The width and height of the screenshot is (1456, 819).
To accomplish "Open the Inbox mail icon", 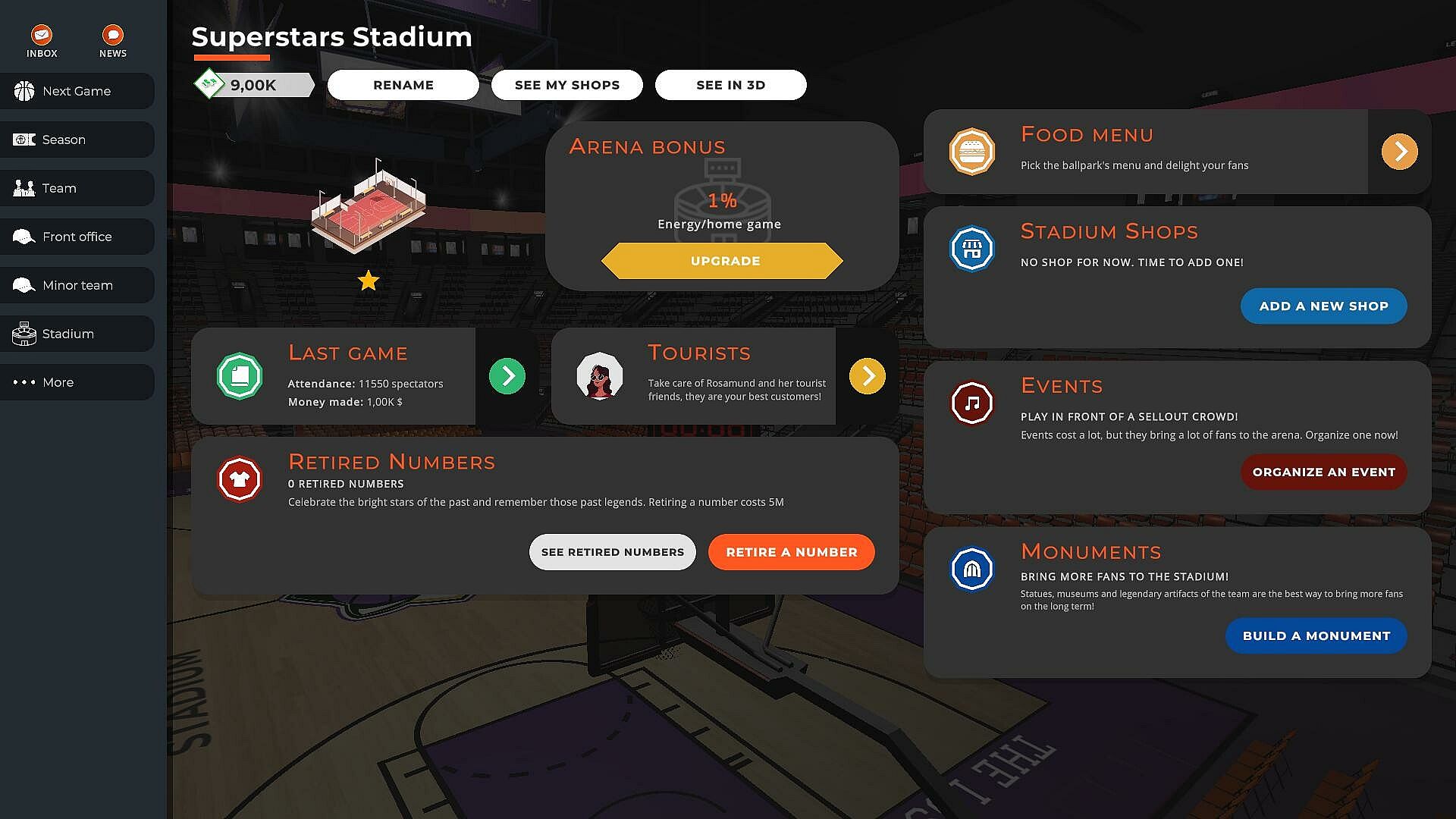I will (x=42, y=36).
